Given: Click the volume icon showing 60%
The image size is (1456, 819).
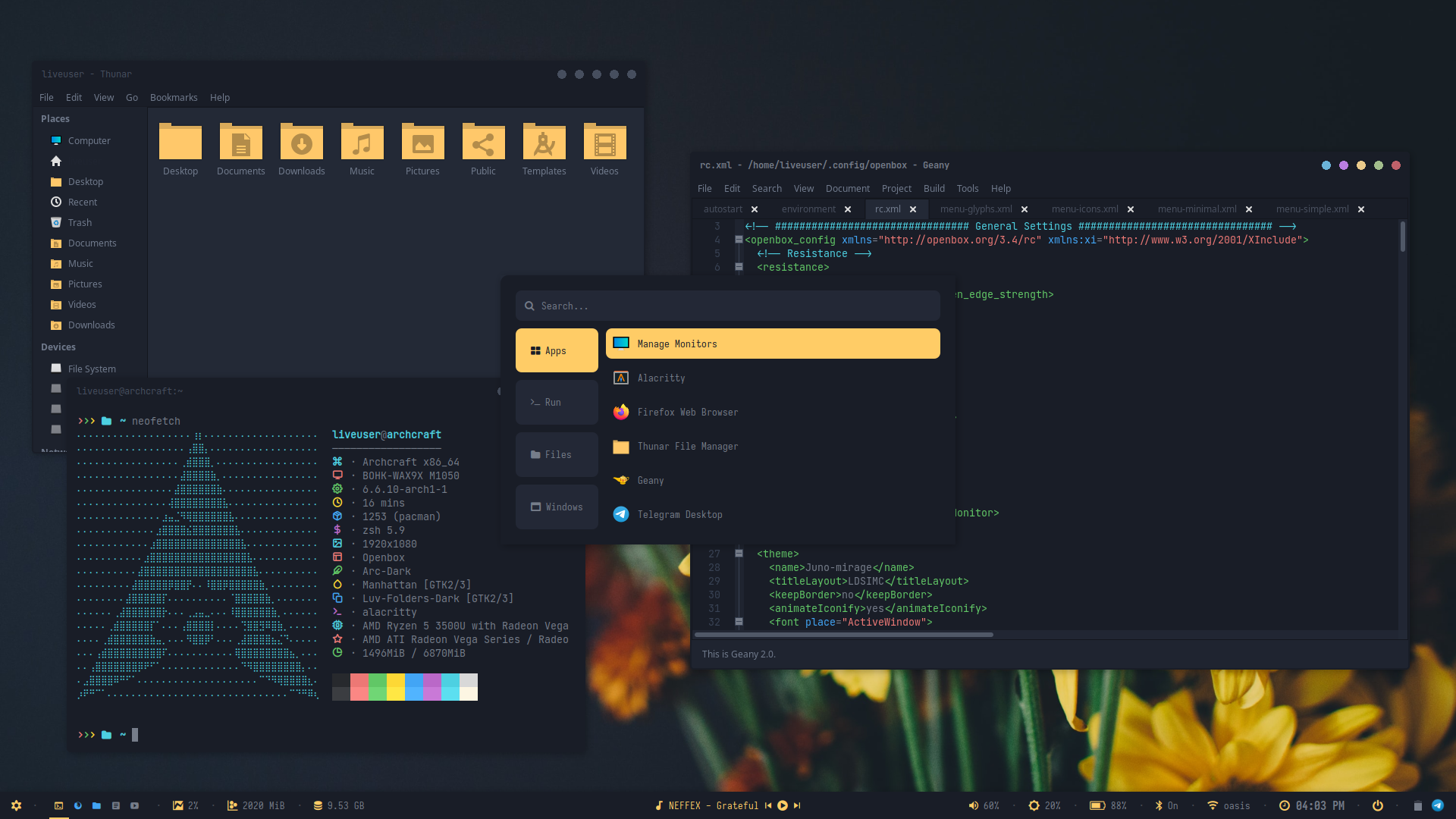Looking at the screenshot, I should (x=973, y=805).
